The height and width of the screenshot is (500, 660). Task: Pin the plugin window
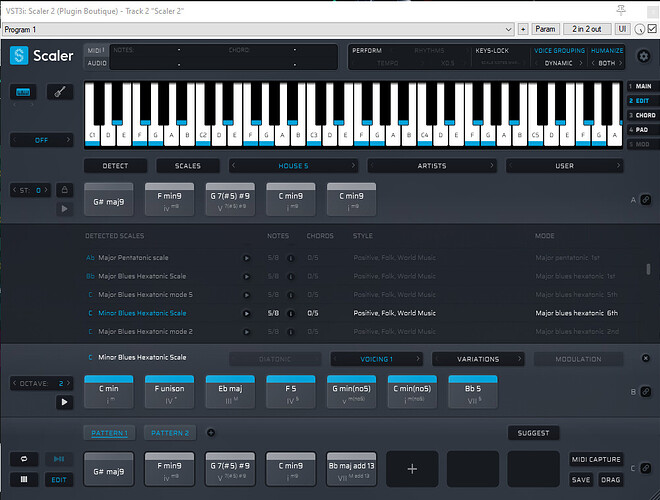pos(621,10)
